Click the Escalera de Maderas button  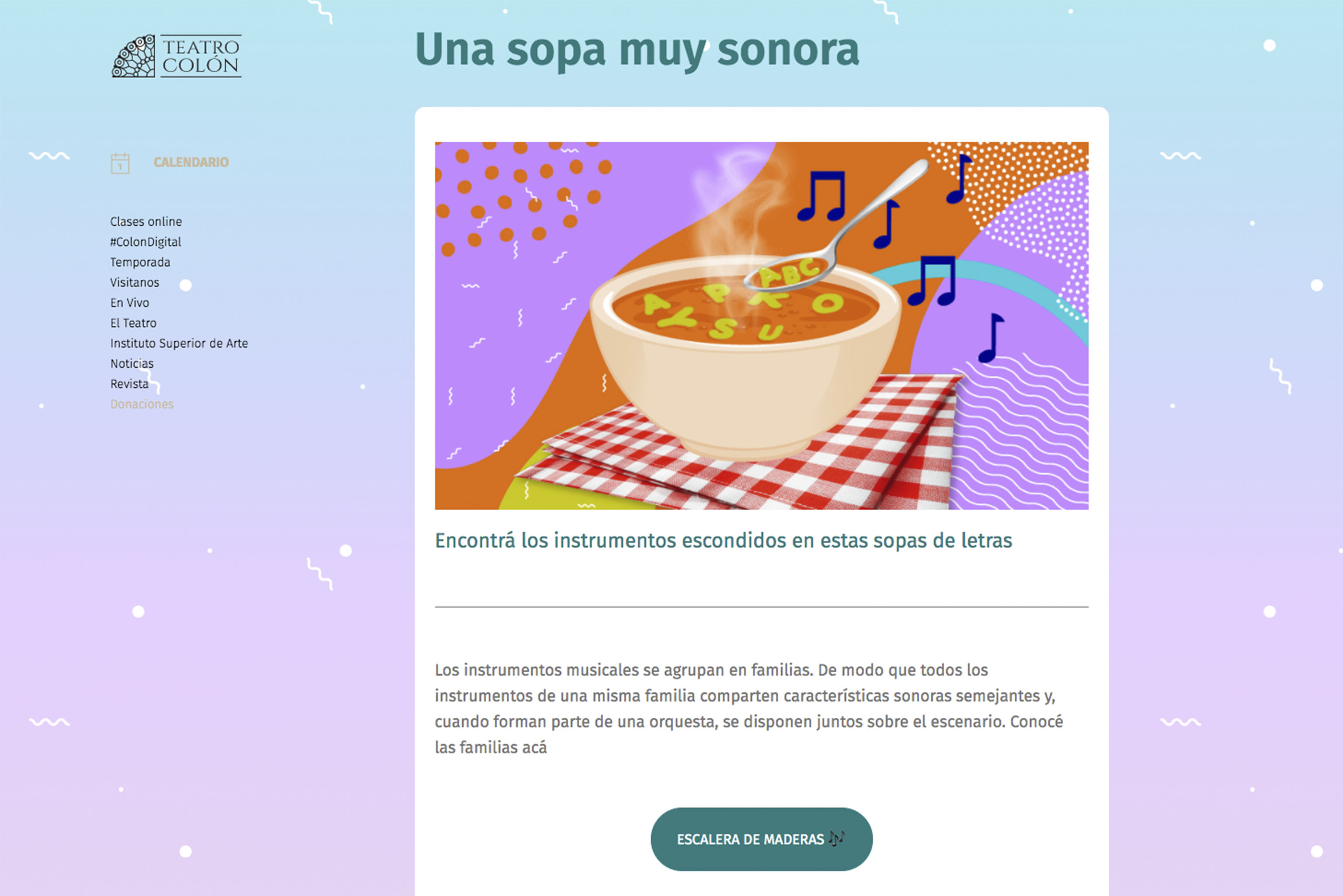tap(761, 839)
